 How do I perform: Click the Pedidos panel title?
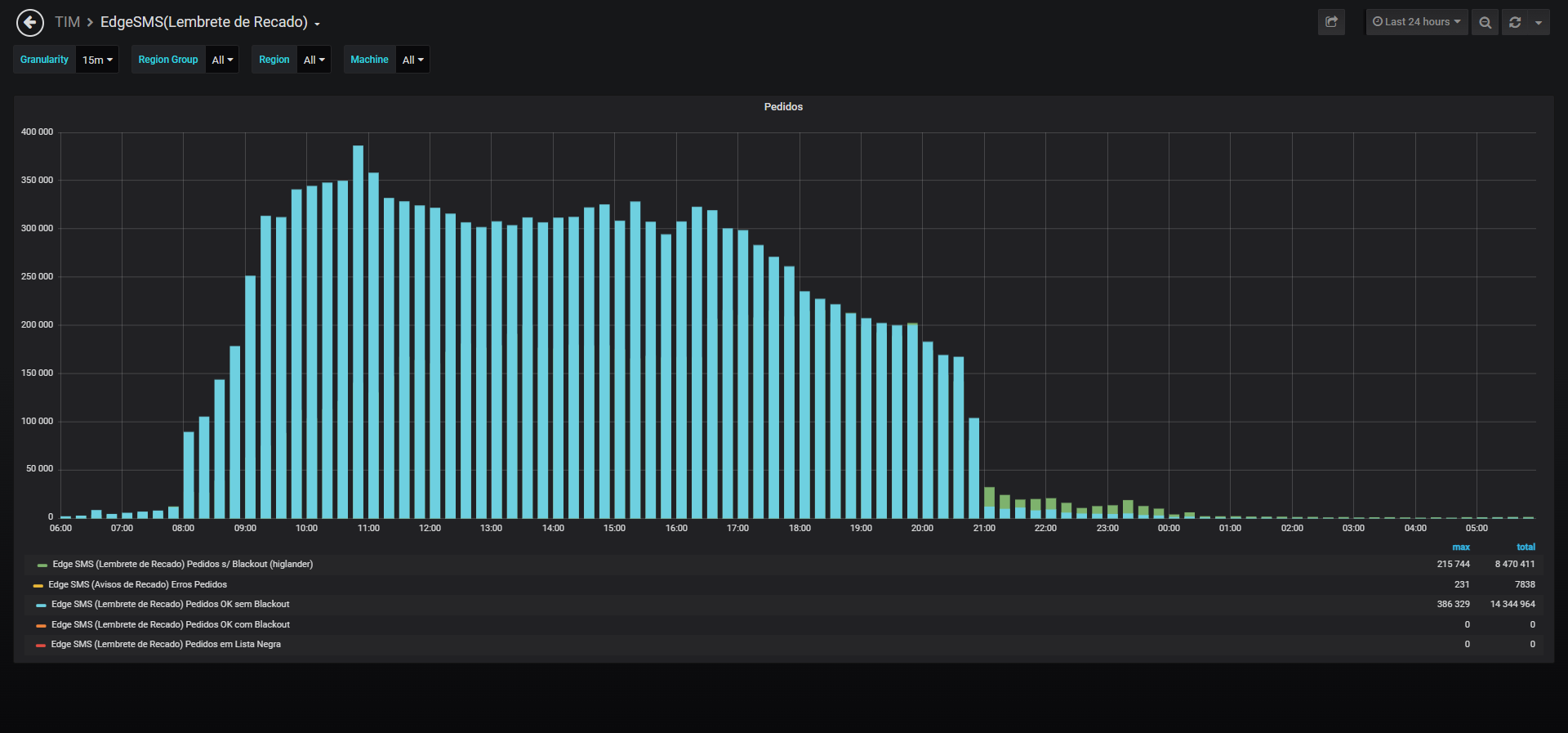pos(783,107)
